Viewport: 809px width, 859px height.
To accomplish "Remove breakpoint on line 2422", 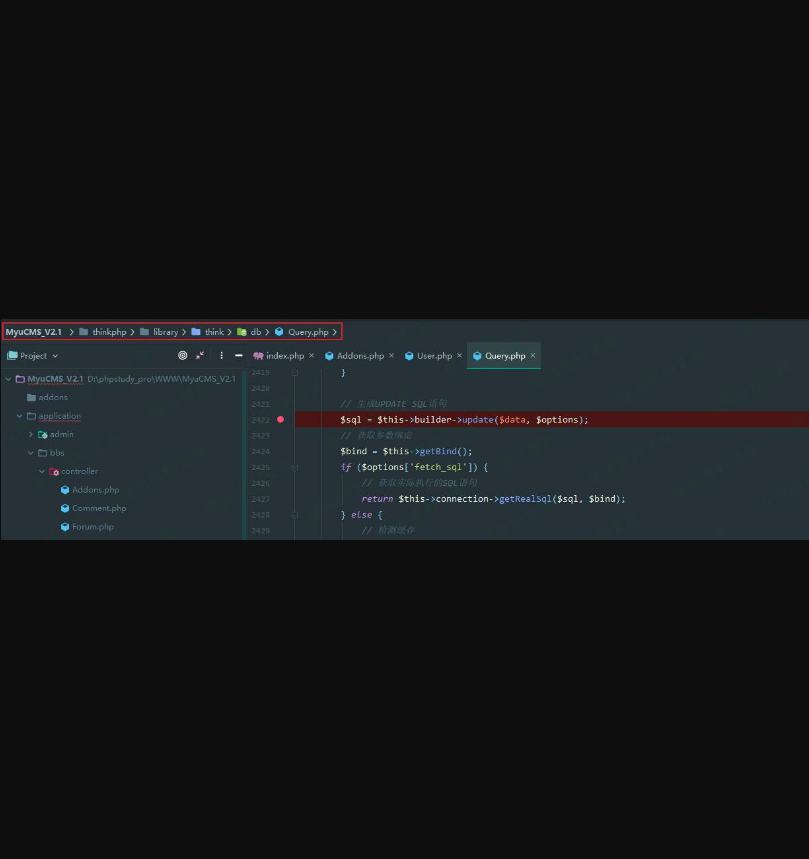I will pyautogui.click(x=280, y=420).
